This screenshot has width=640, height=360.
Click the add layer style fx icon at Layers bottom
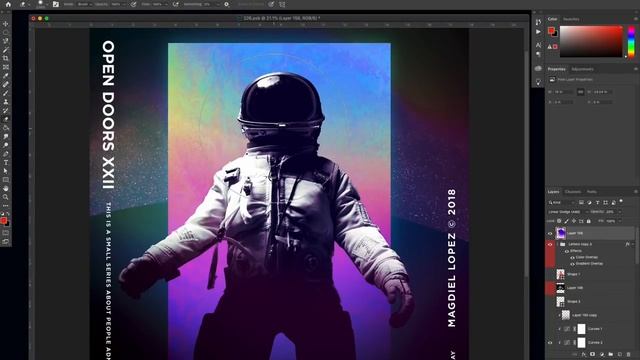[x=584, y=354]
